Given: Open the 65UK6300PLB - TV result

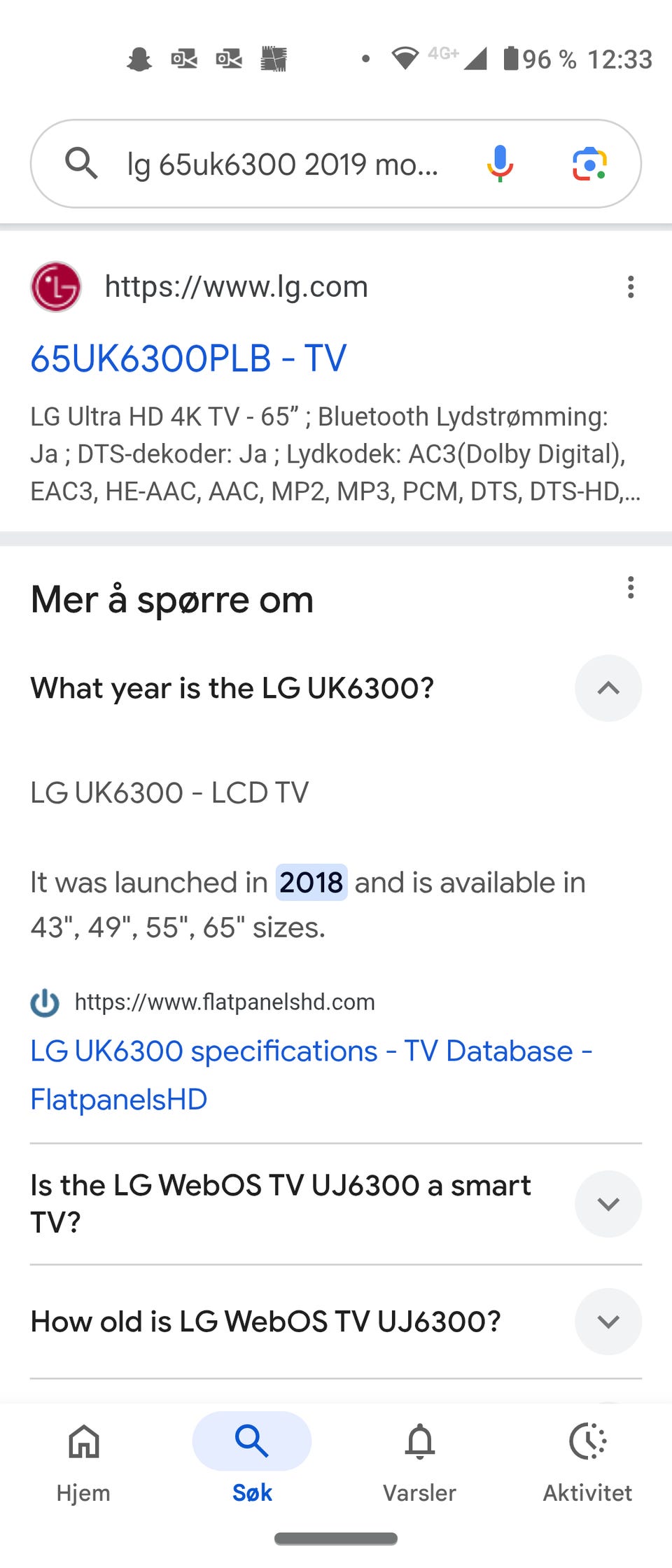Looking at the screenshot, I should click(188, 358).
